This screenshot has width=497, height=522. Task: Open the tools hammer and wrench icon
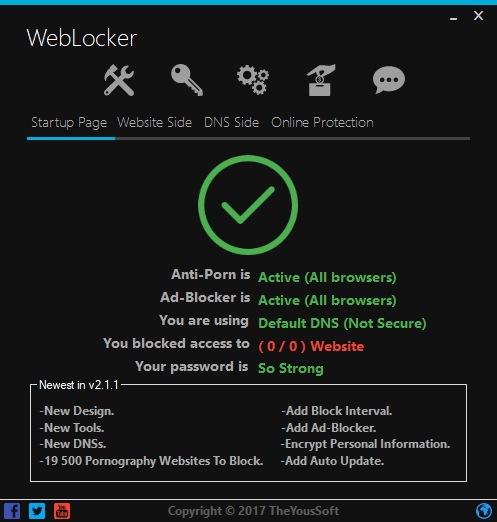(119, 80)
